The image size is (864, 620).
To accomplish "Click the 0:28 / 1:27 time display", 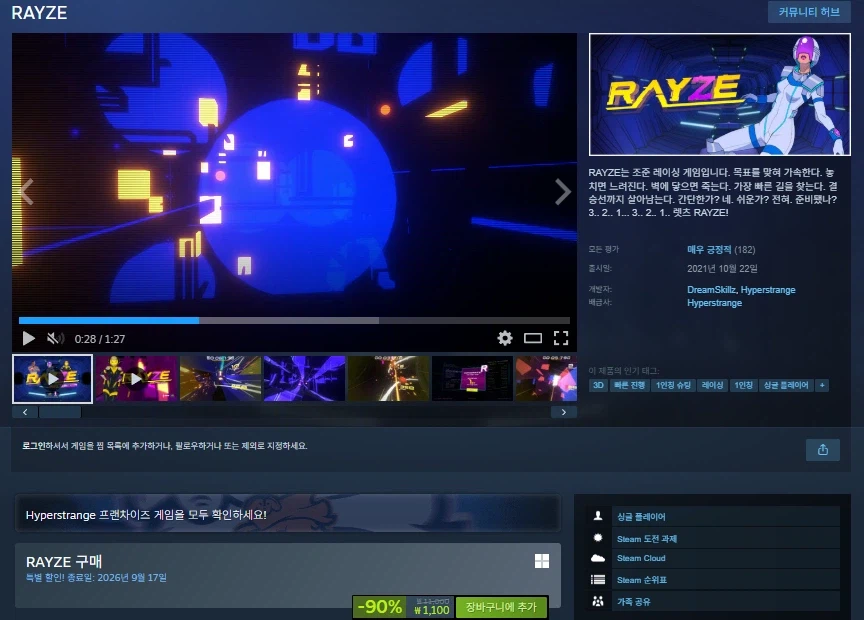I will coord(100,339).
